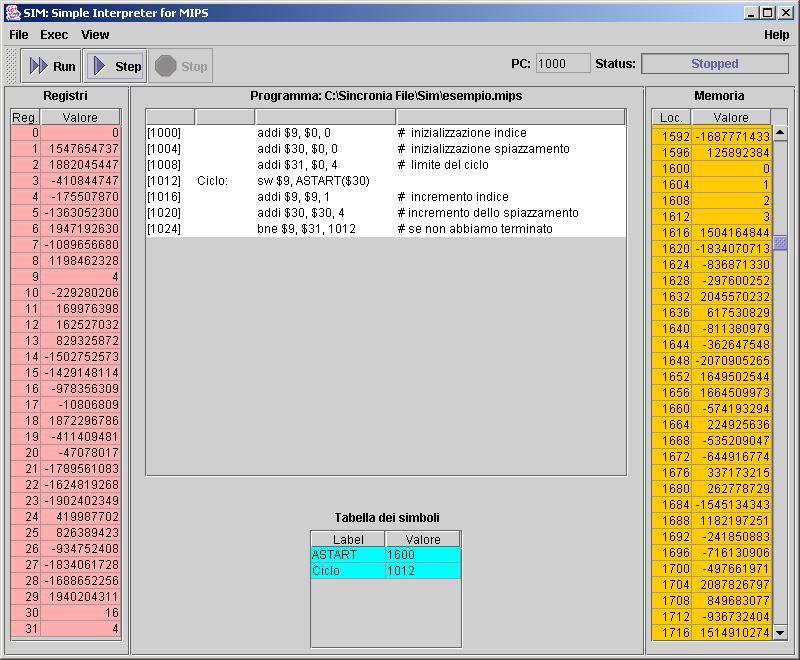Screen dimensions: 800x660
Task: Open the Exec menu
Action: click(54, 35)
